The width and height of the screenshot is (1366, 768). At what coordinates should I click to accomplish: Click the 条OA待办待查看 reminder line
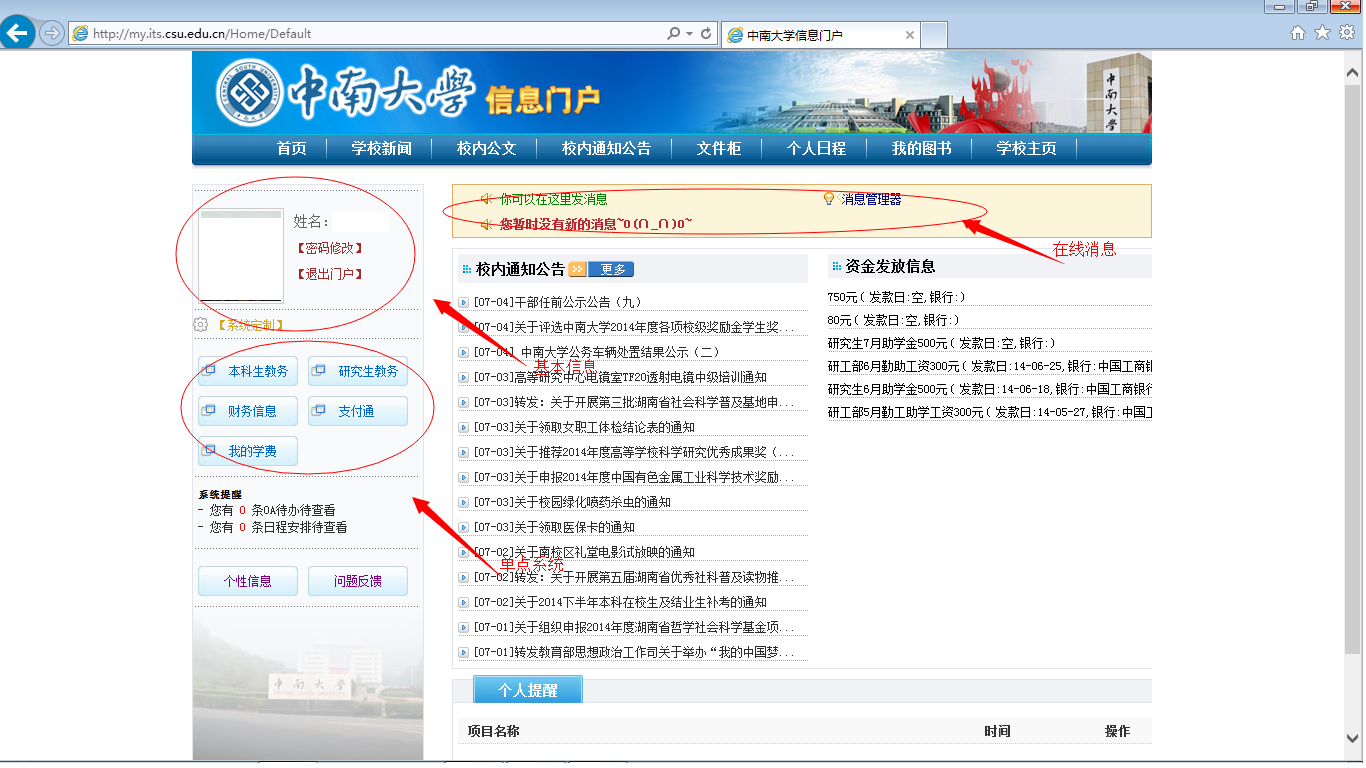click(266, 510)
